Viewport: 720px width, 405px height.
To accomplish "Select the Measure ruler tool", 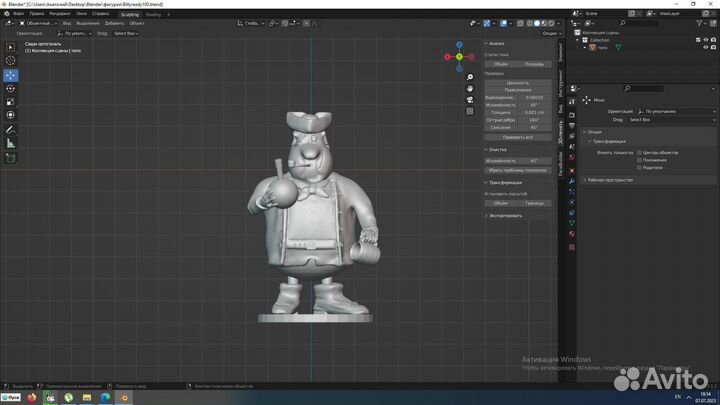I will pyautogui.click(x=11, y=144).
